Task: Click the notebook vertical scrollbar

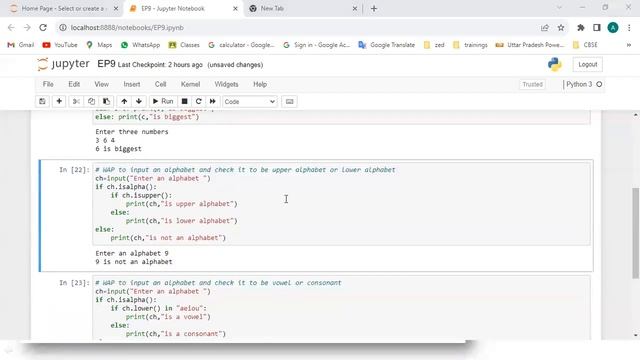Action: pyautogui.click(x=636, y=233)
